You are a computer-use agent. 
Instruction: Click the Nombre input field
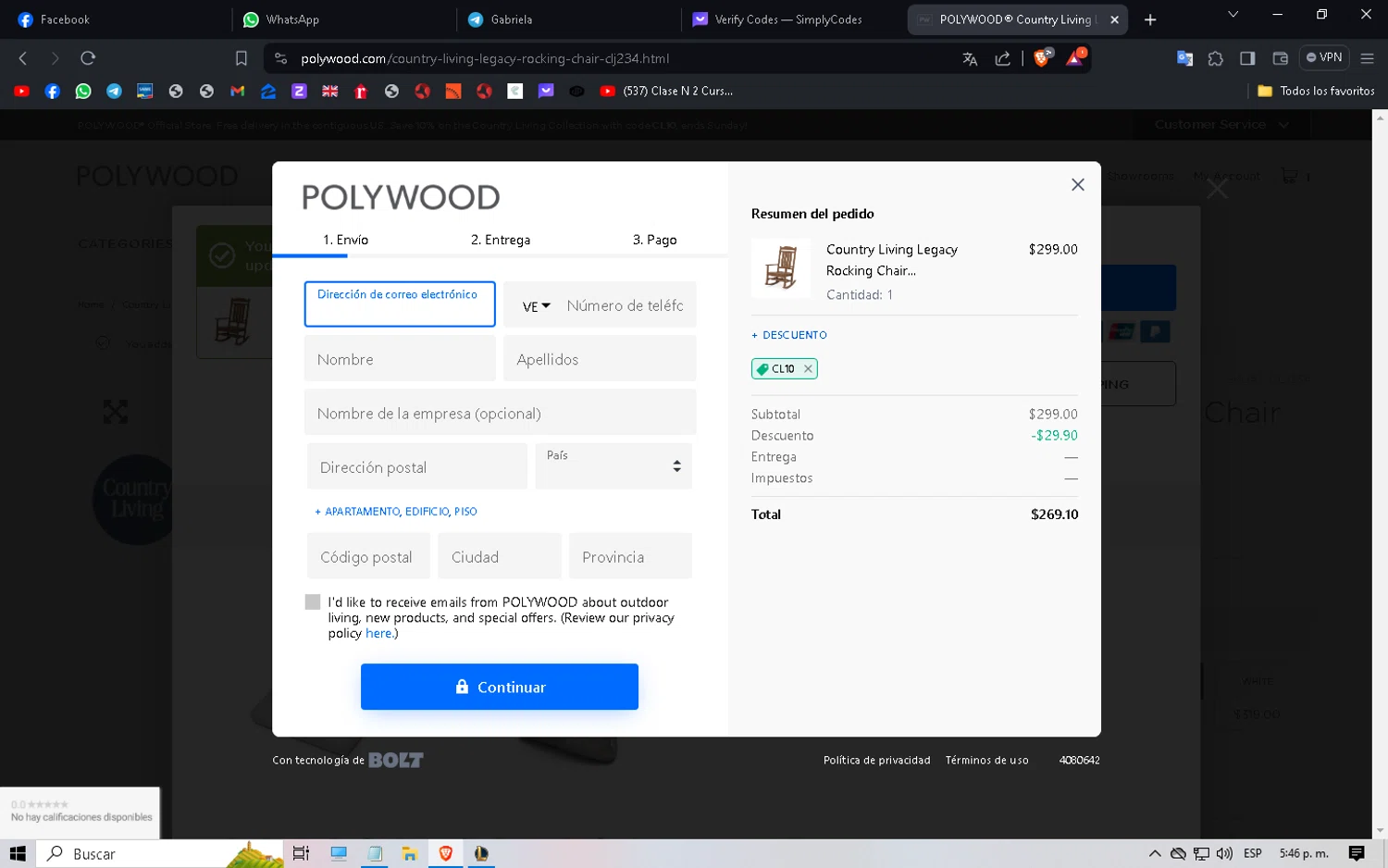point(400,359)
